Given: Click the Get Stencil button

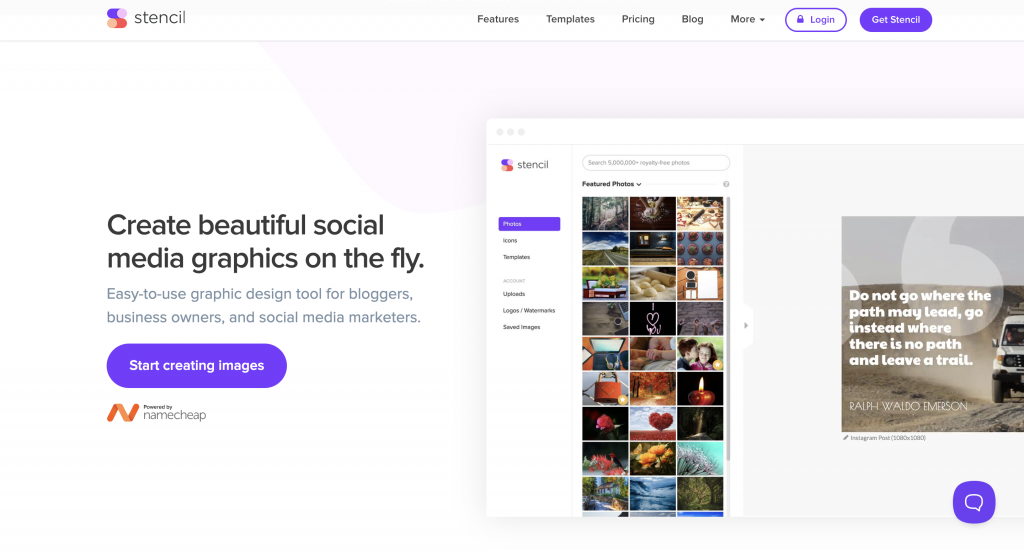Looking at the screenshot, I should pos(895,20).
